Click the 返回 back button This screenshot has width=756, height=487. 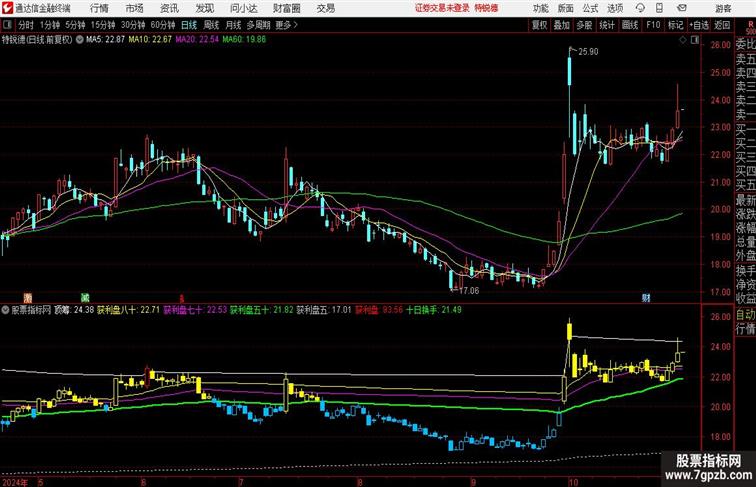(x=722, y=25)
